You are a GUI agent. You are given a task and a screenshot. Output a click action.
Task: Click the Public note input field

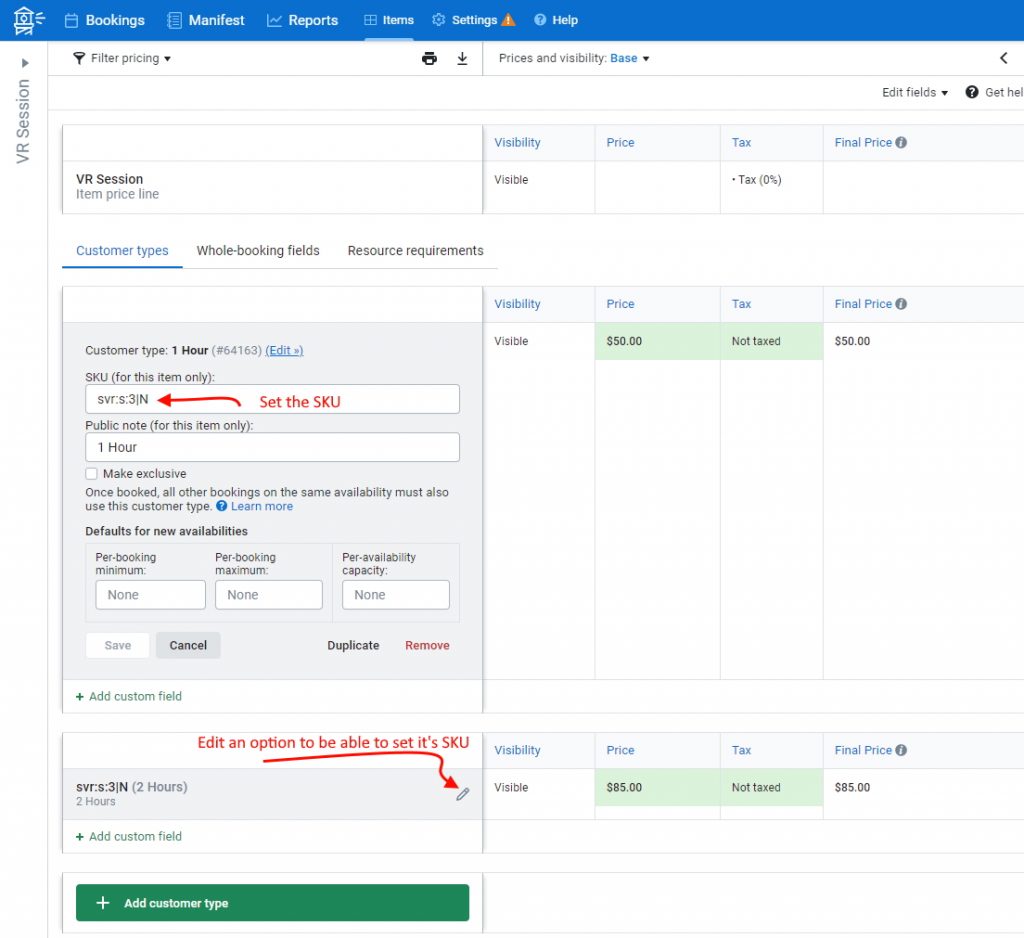point(272,447)
